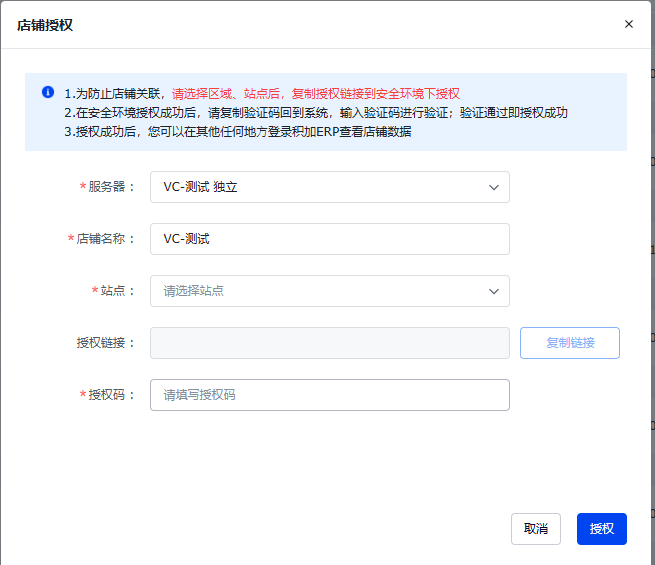
Task: Click the selected value VC-测试 独立
Action: (200, 187)
